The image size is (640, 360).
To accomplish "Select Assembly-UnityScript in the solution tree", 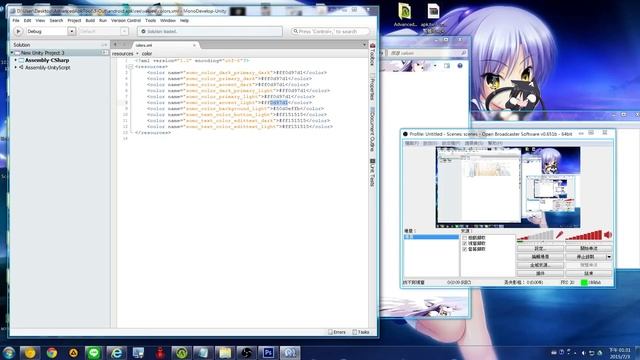I will pos(48,67).
